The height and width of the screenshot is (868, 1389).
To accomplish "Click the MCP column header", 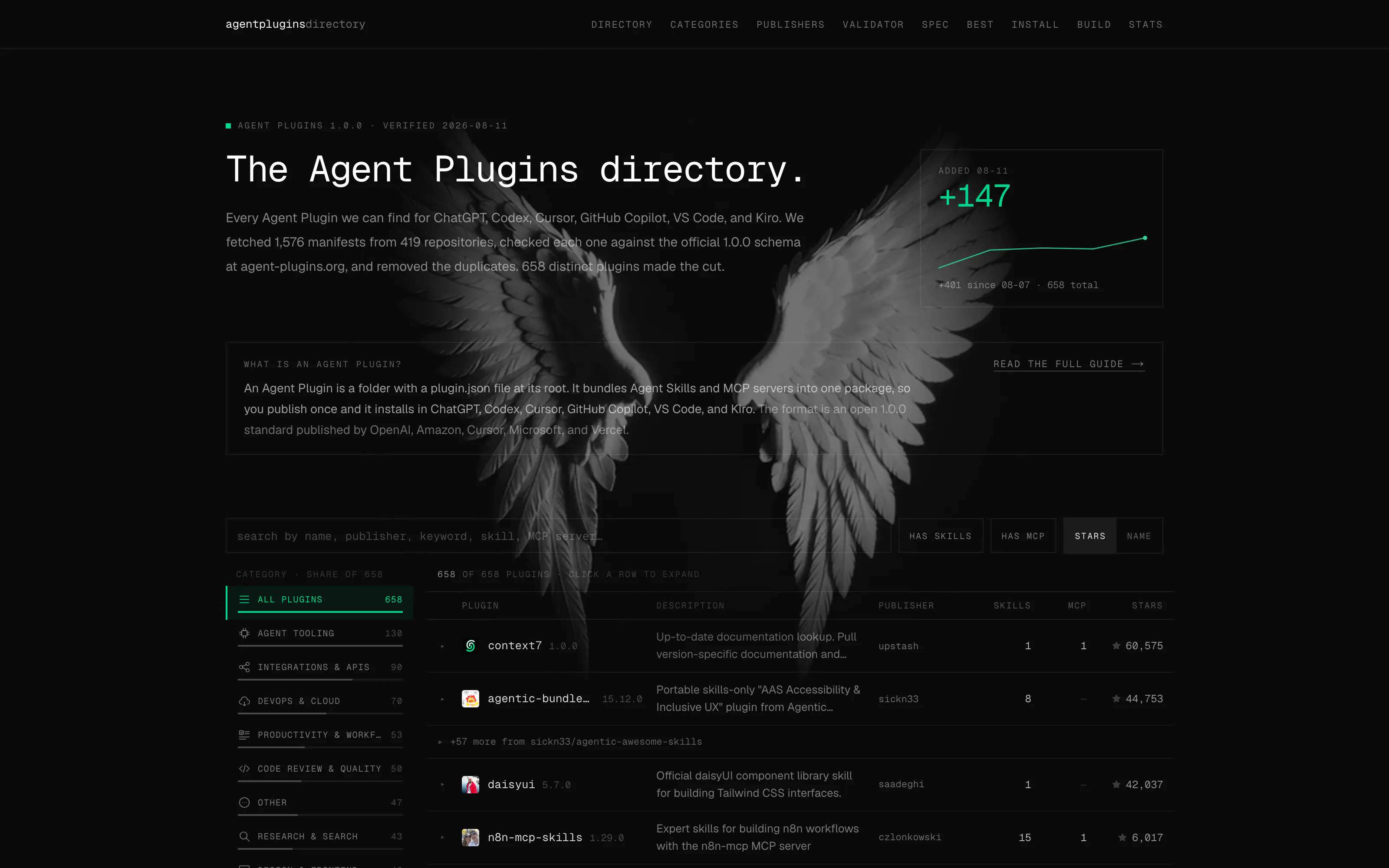I will point(1077,606).
